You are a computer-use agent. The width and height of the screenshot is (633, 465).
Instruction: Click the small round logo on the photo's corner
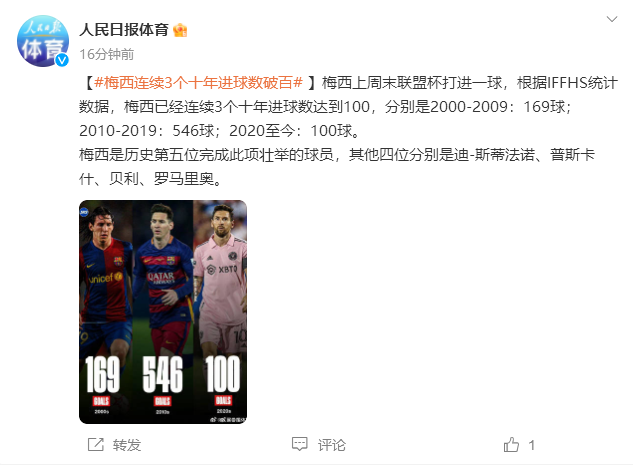(x=84, y=212)
